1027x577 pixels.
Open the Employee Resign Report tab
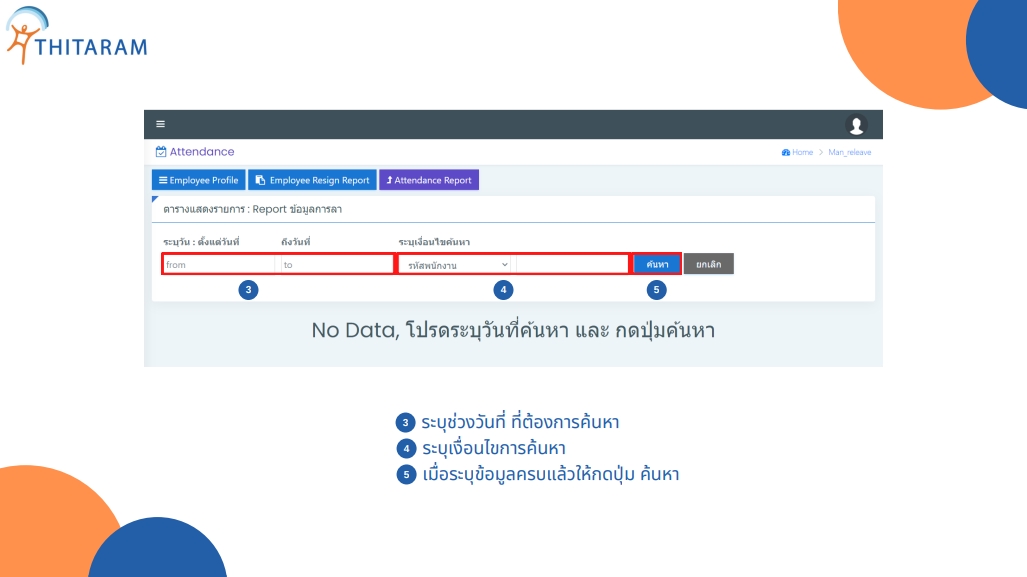click(312, 180)
